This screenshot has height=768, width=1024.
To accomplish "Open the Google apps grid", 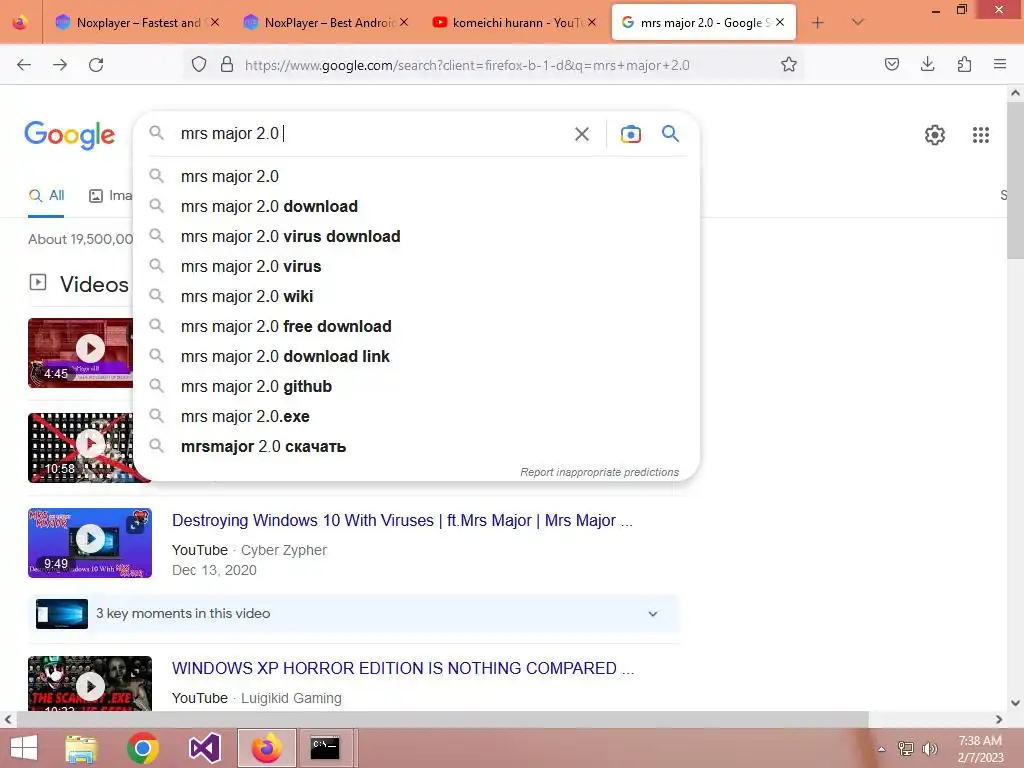I will (x=980, y=135).
